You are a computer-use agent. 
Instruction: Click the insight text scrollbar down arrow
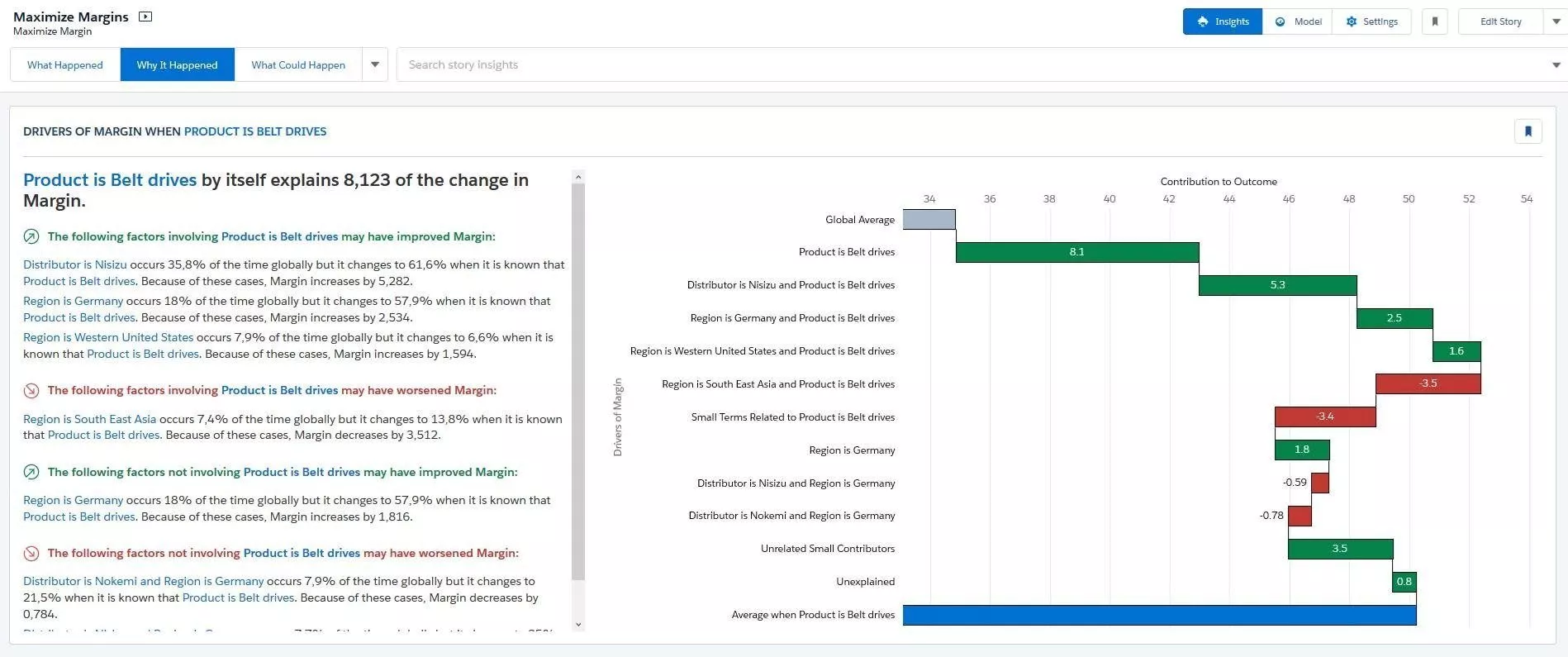578,625
